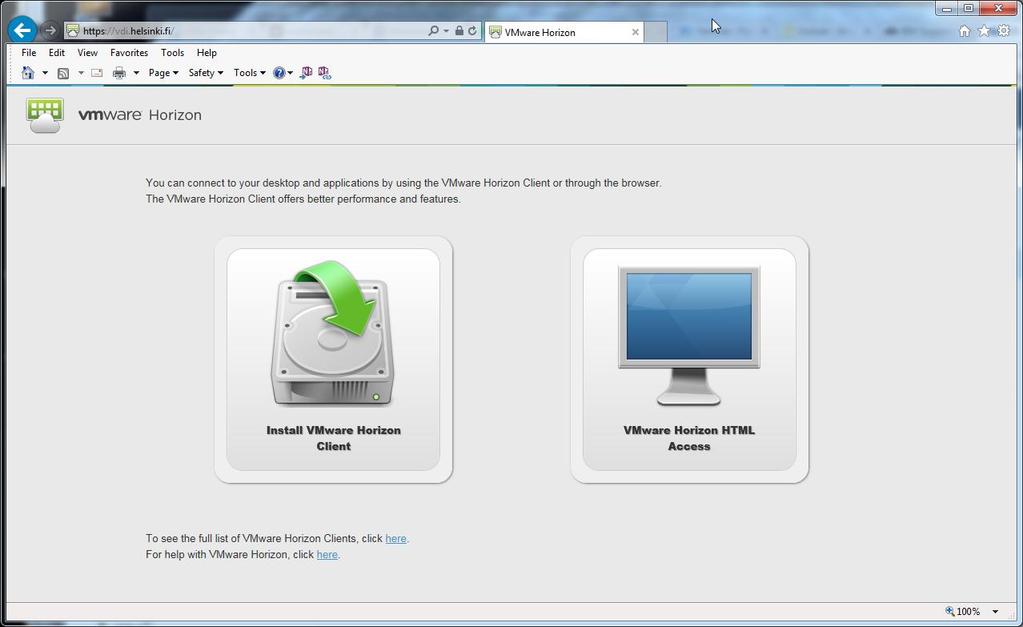Viewport: 1023px width, 627px height.
Task: Click the Home icon at top right
Action: click(x=964, y=31)
